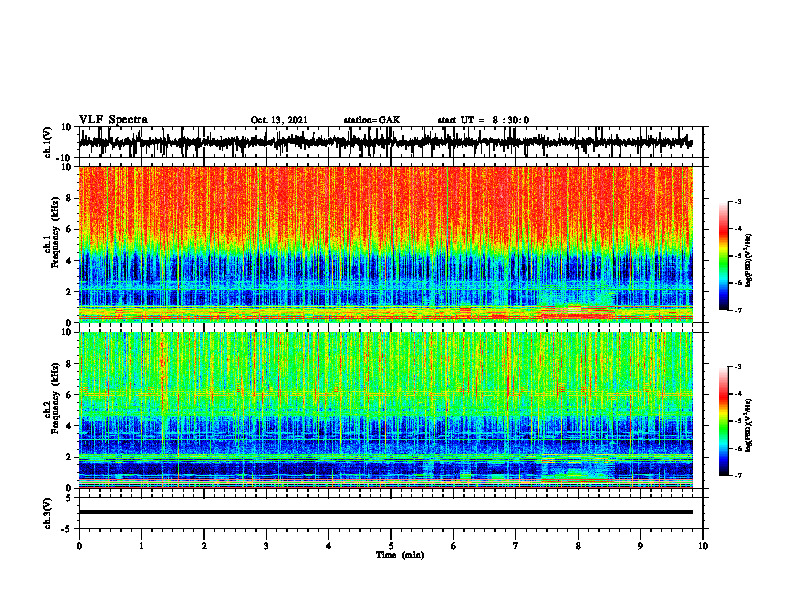The width and height of the screenshot is (792, 612).
Task: Click the ch.3 flat black voltage trace
Action: click(386, 512)
